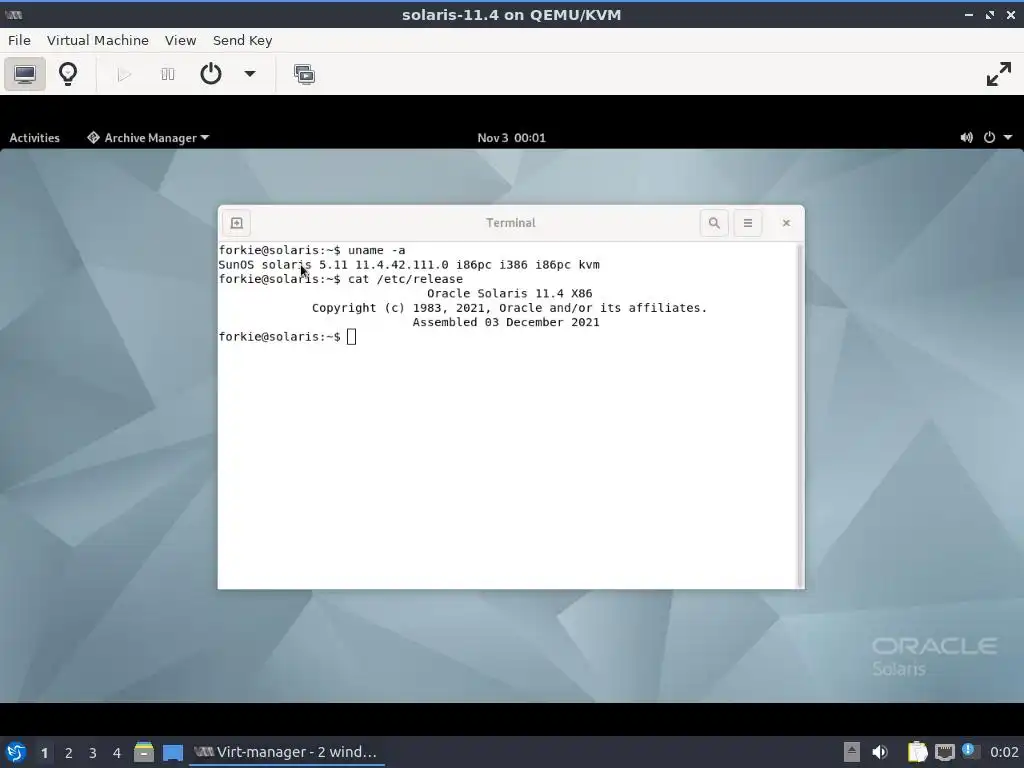Expand the shutdown options dropdown arrow
The width and height of the screenshot is (1024, 768).
(x=250, y=74)
